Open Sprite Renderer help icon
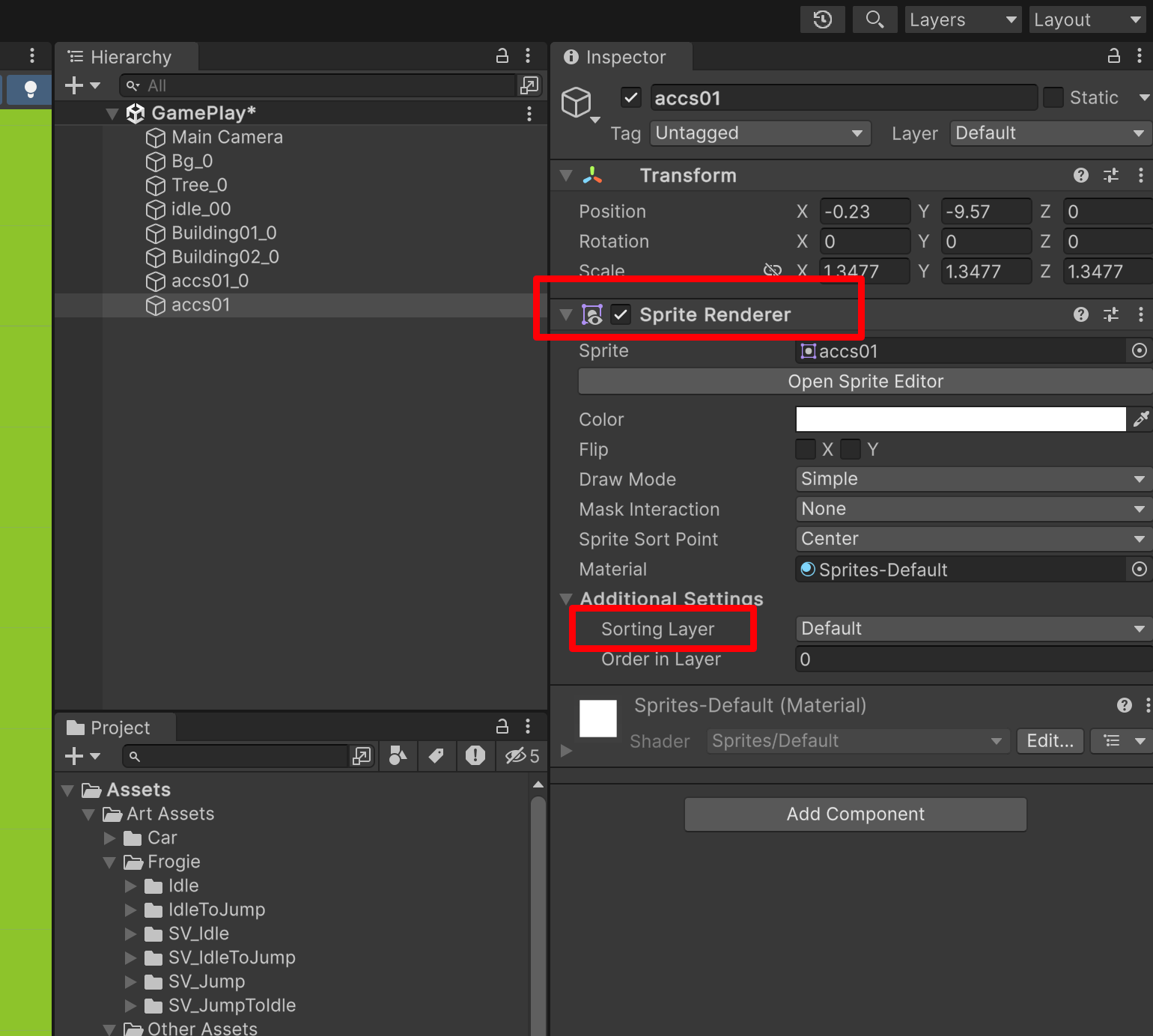1153x1036 pixels. pyautogui.click(x=1081, y=314)
